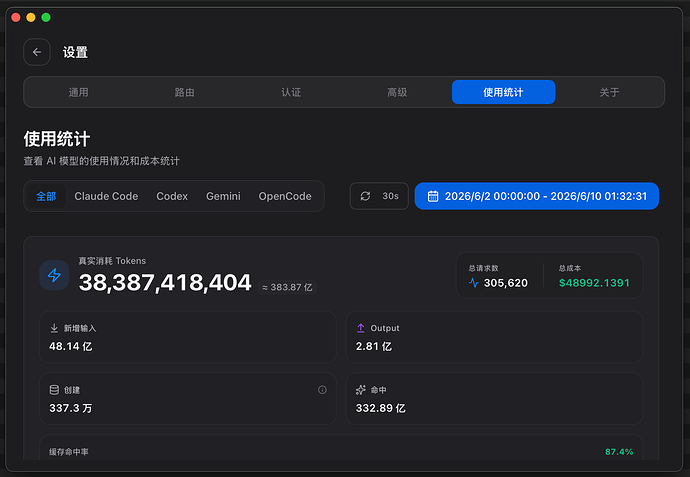
Task: Filter stats by Gemini
Action: pyautogui.click(x=224, y=196)
